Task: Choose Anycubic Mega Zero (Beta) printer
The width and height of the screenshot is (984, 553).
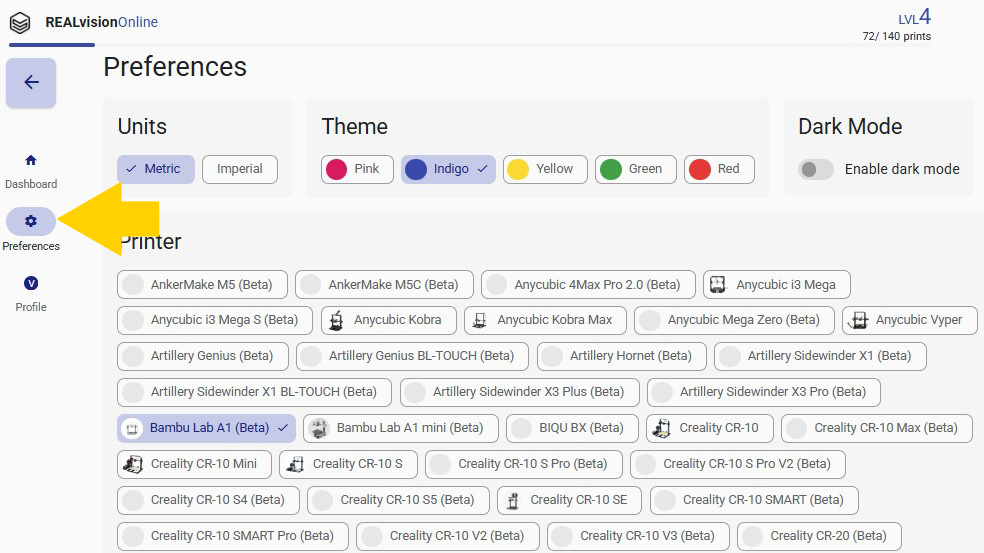Action: pos(734,320)
